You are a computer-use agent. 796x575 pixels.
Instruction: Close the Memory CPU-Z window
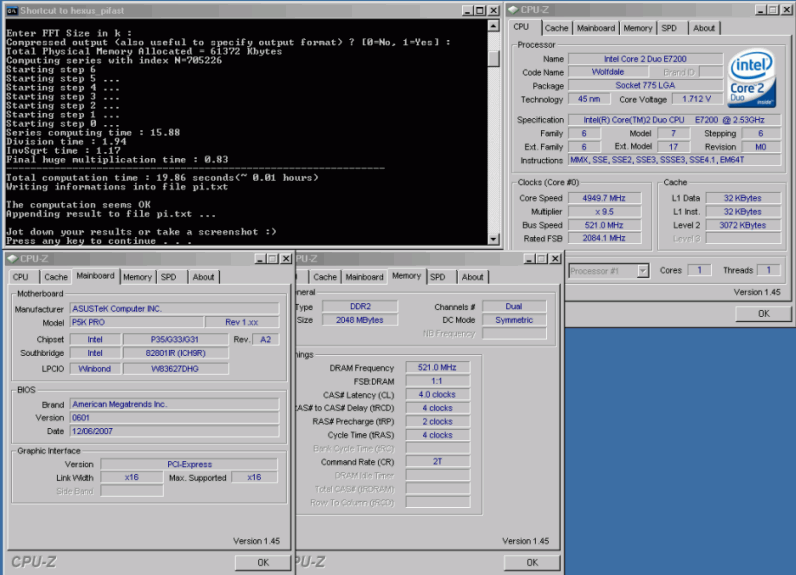tap(555, 259)
